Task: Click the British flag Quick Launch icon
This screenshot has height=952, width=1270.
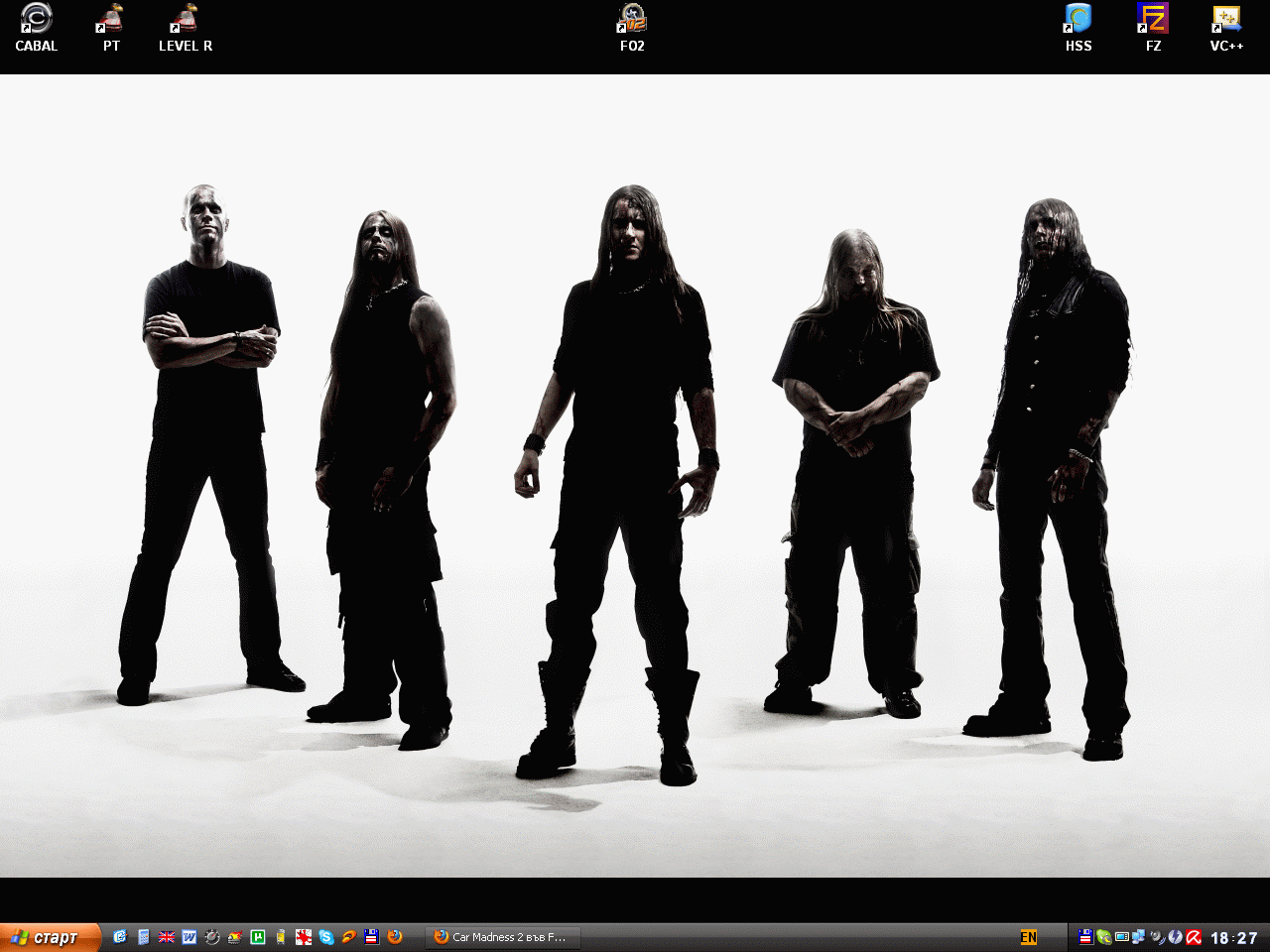Action: coord(167,937)
